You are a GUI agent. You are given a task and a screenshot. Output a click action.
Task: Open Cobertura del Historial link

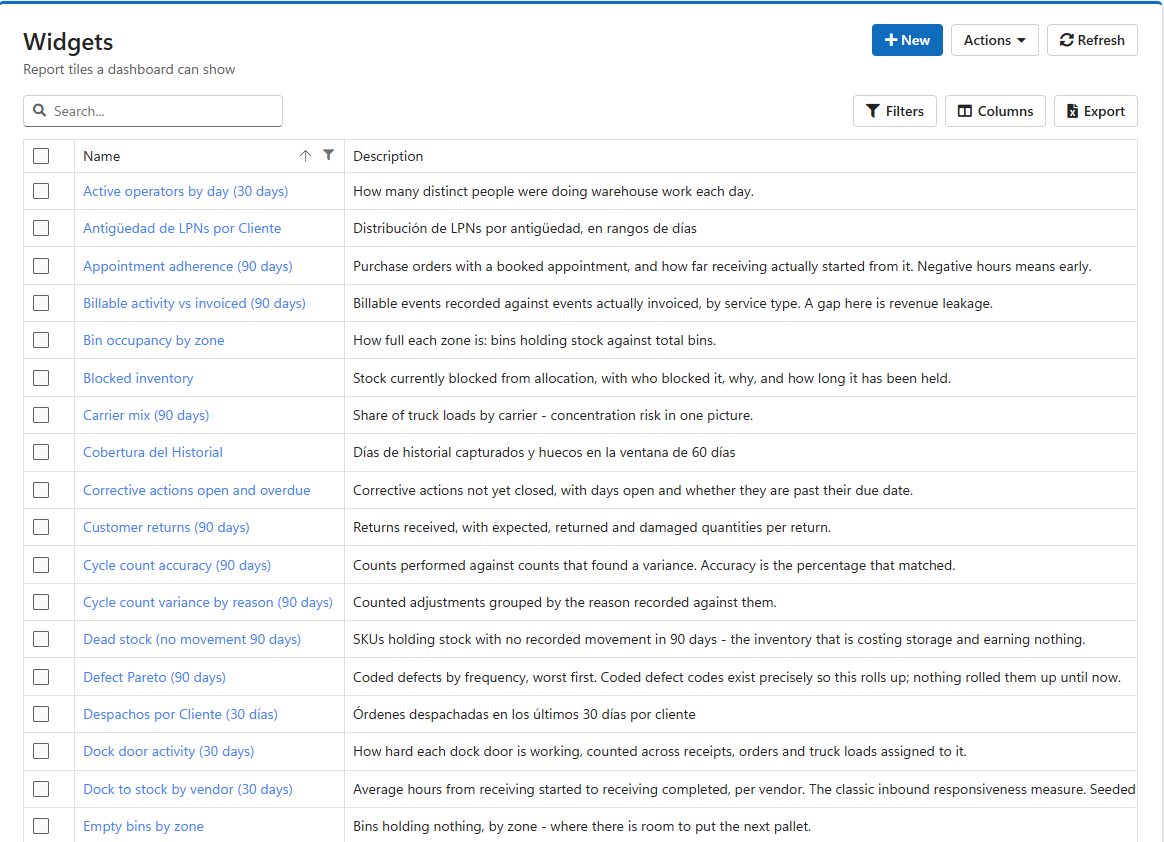(x=153, y=452)
